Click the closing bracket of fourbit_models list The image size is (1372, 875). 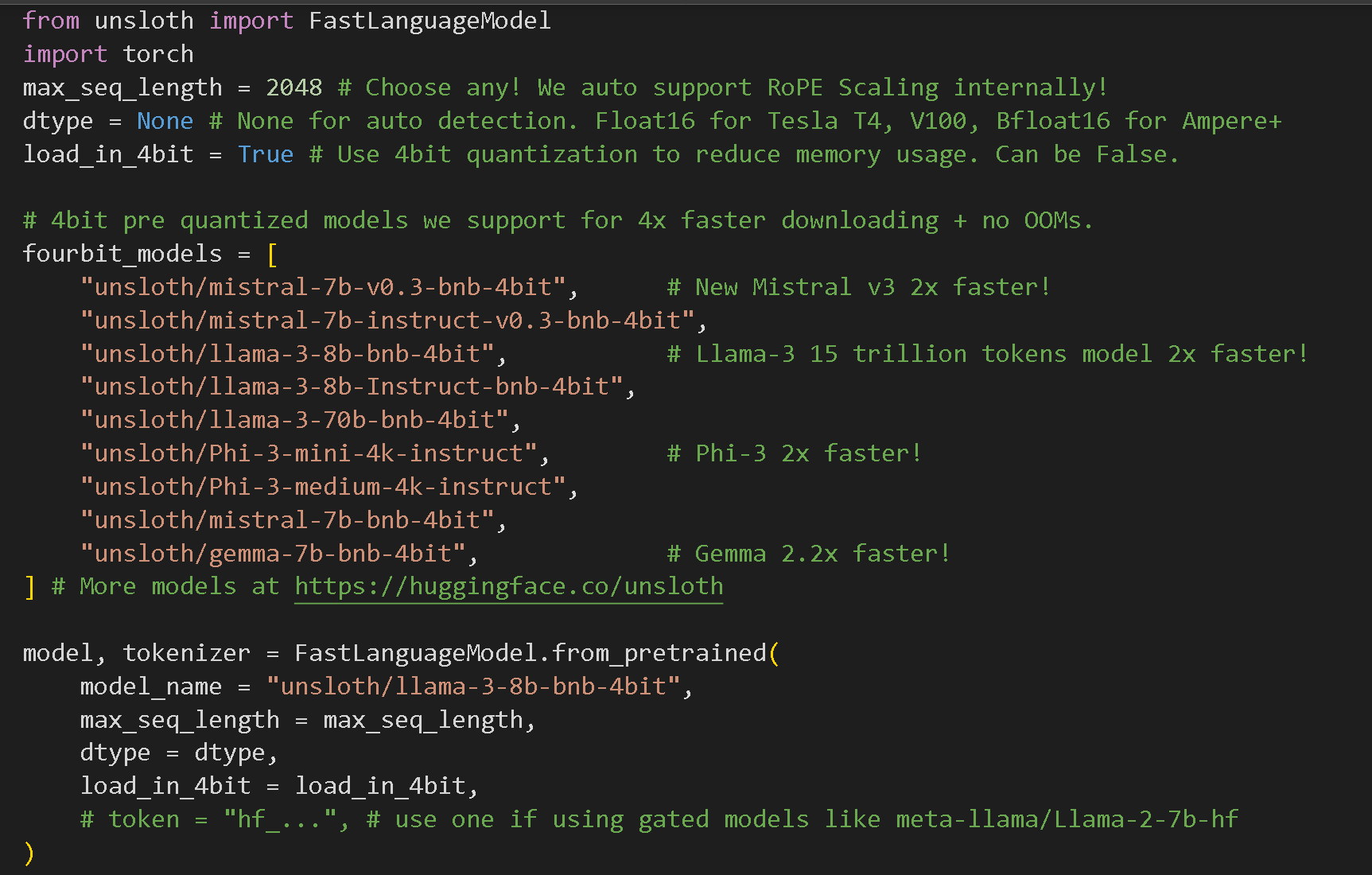(x=29, y=587)
